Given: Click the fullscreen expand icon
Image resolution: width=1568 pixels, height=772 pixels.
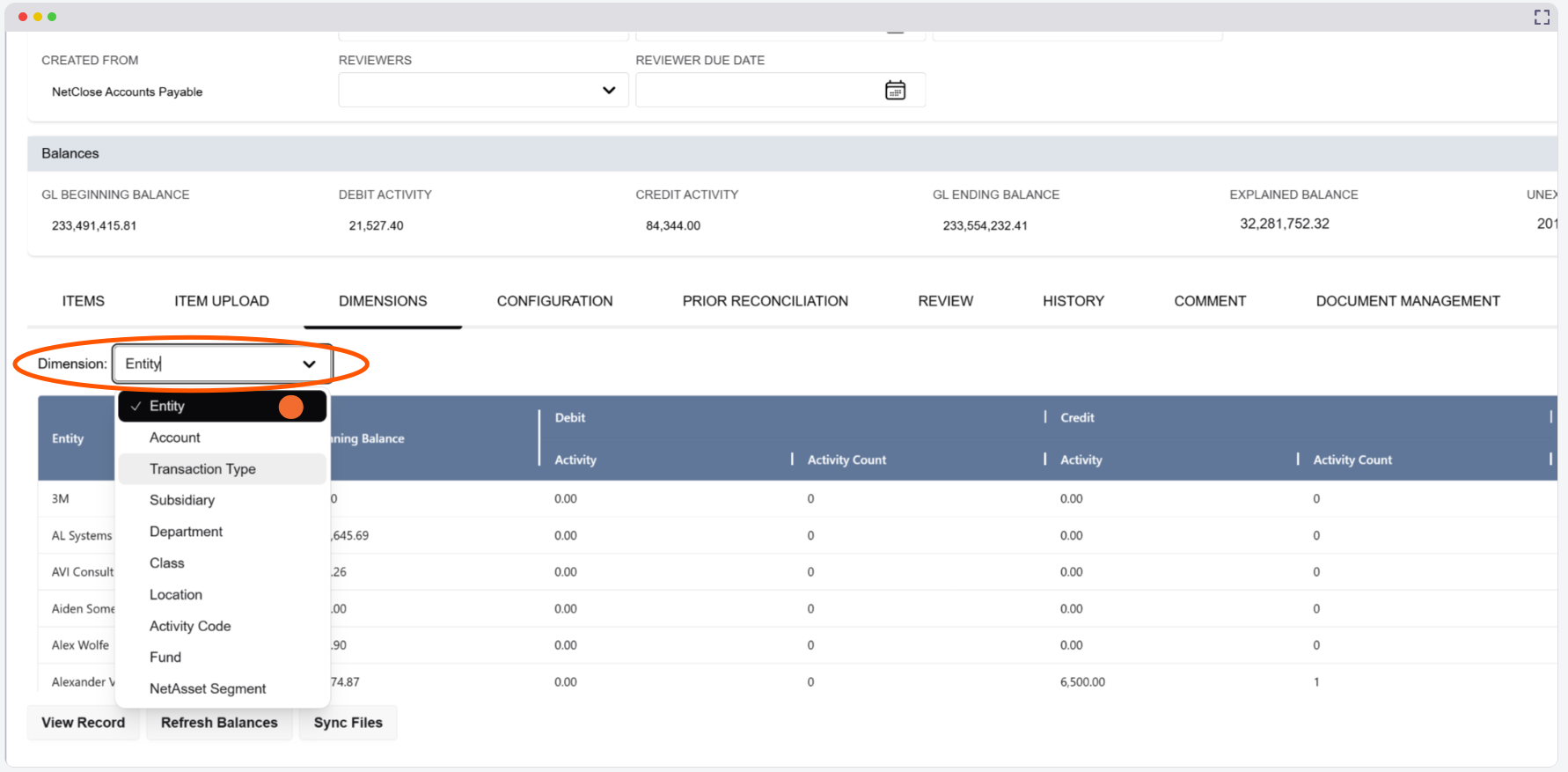Looking at the screenshot, I should click(x=1542, y=18).
